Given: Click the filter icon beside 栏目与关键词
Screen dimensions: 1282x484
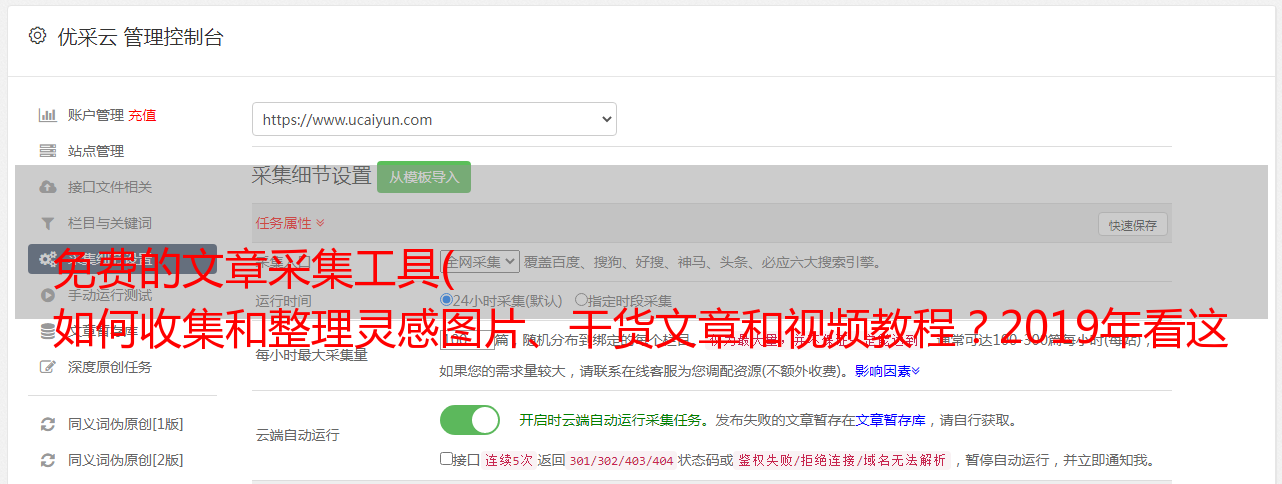Looking at the screenshot, I should 47,223.
